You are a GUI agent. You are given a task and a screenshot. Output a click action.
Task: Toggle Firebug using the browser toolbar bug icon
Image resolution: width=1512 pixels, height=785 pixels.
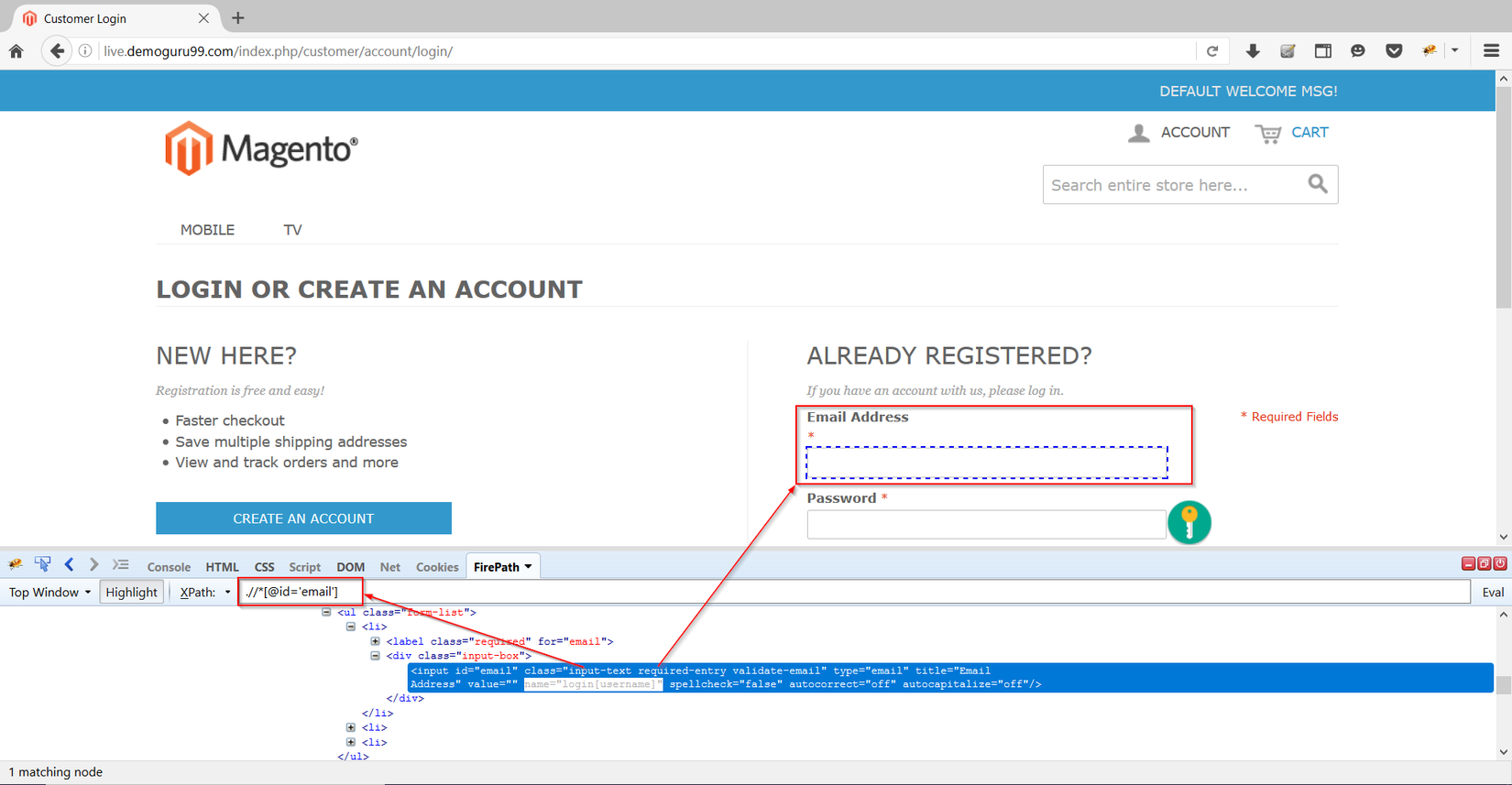1429,51
